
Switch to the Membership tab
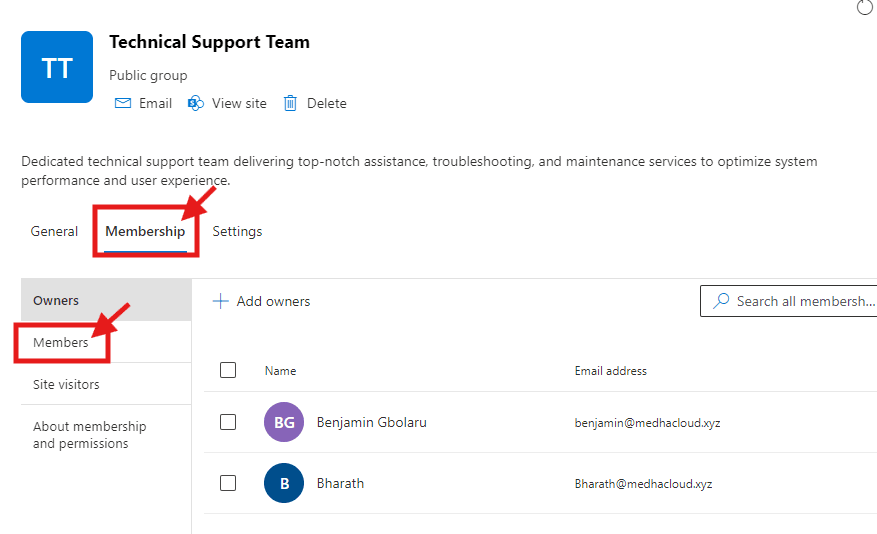pyautogui.click(x=145, y=231)
